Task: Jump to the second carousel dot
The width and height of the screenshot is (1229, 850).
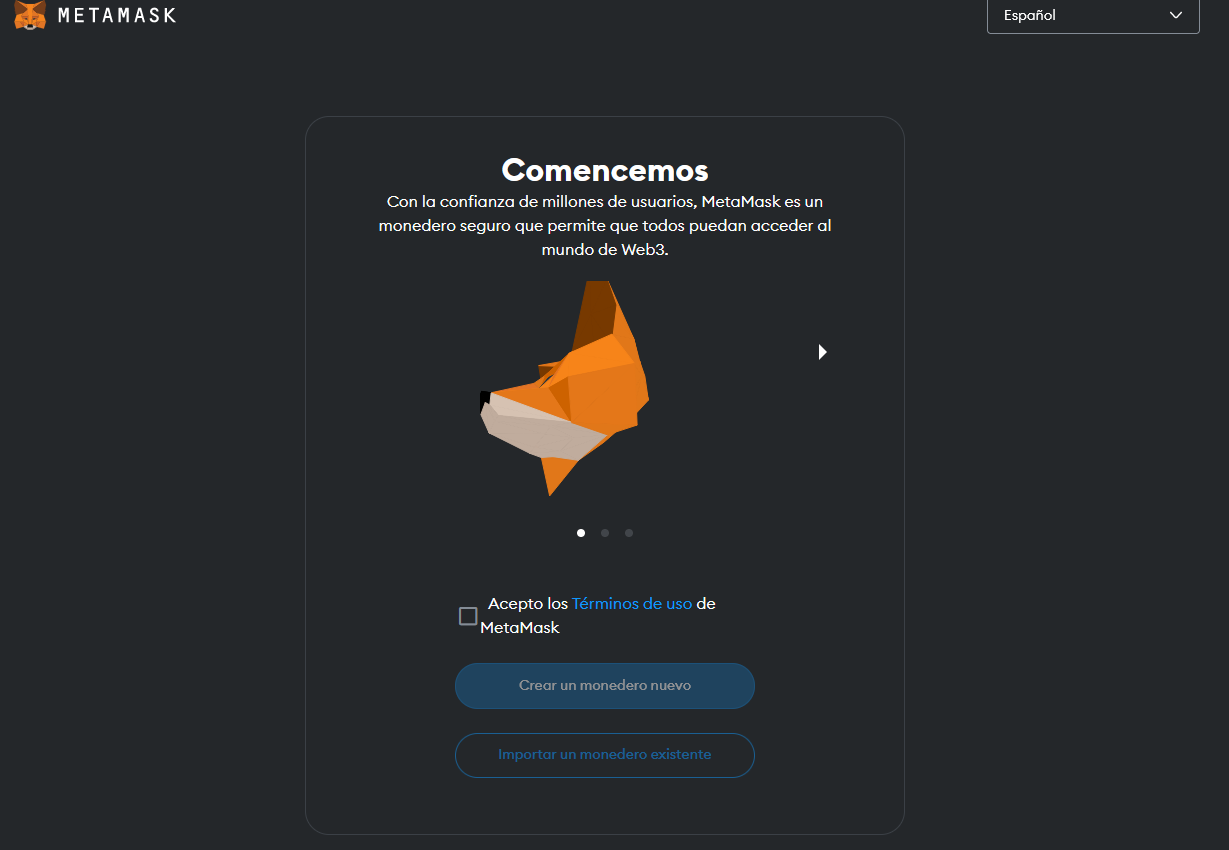Action: [x=605, y=533]
